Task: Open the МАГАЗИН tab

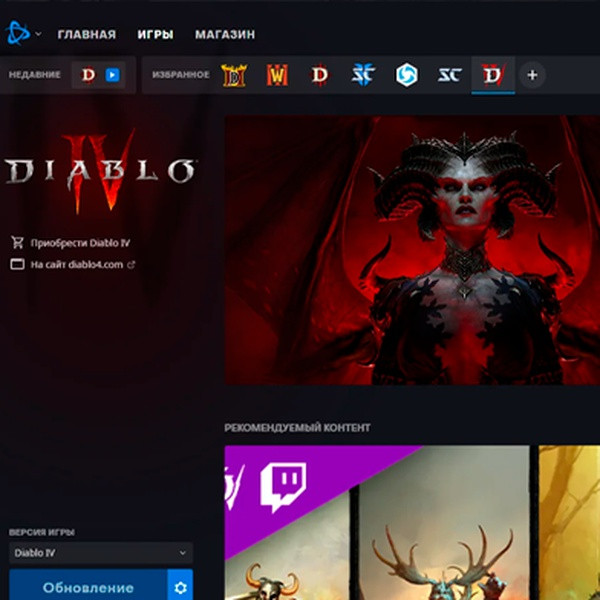Action: point(225,34)
